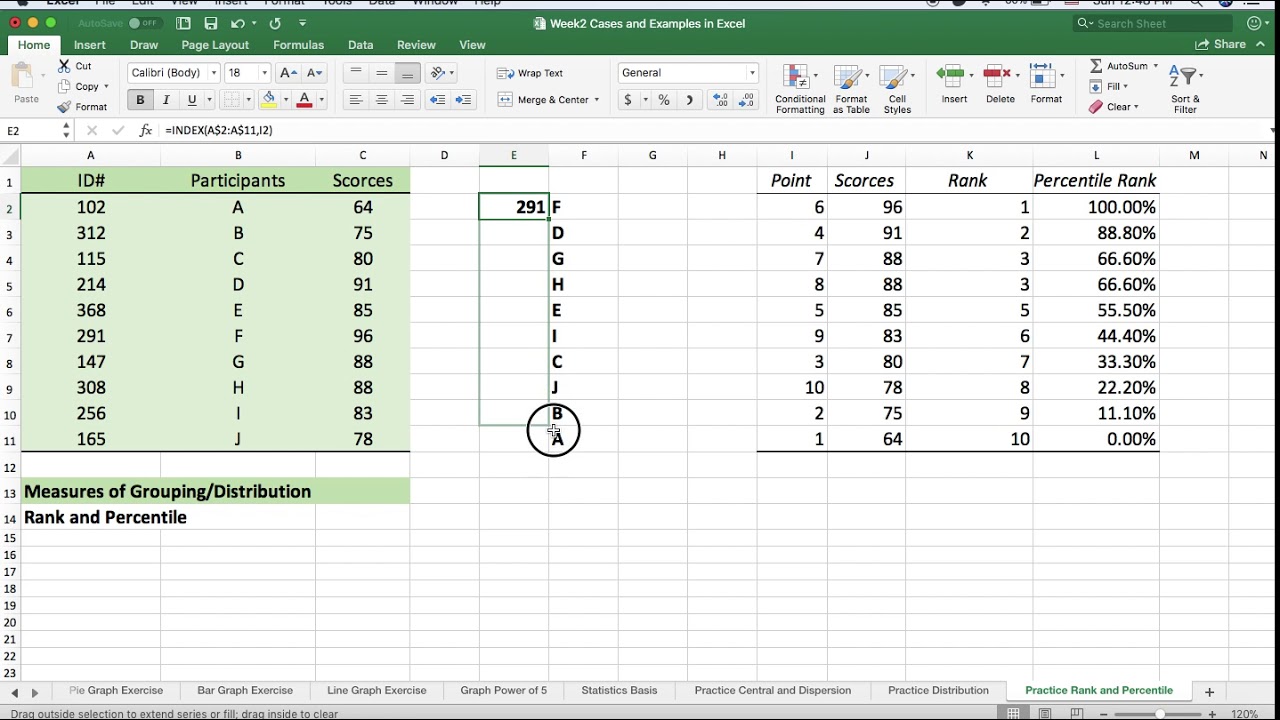
Task: Open the Merge & Center dropdown arrow
Action: tap(597, 100)
